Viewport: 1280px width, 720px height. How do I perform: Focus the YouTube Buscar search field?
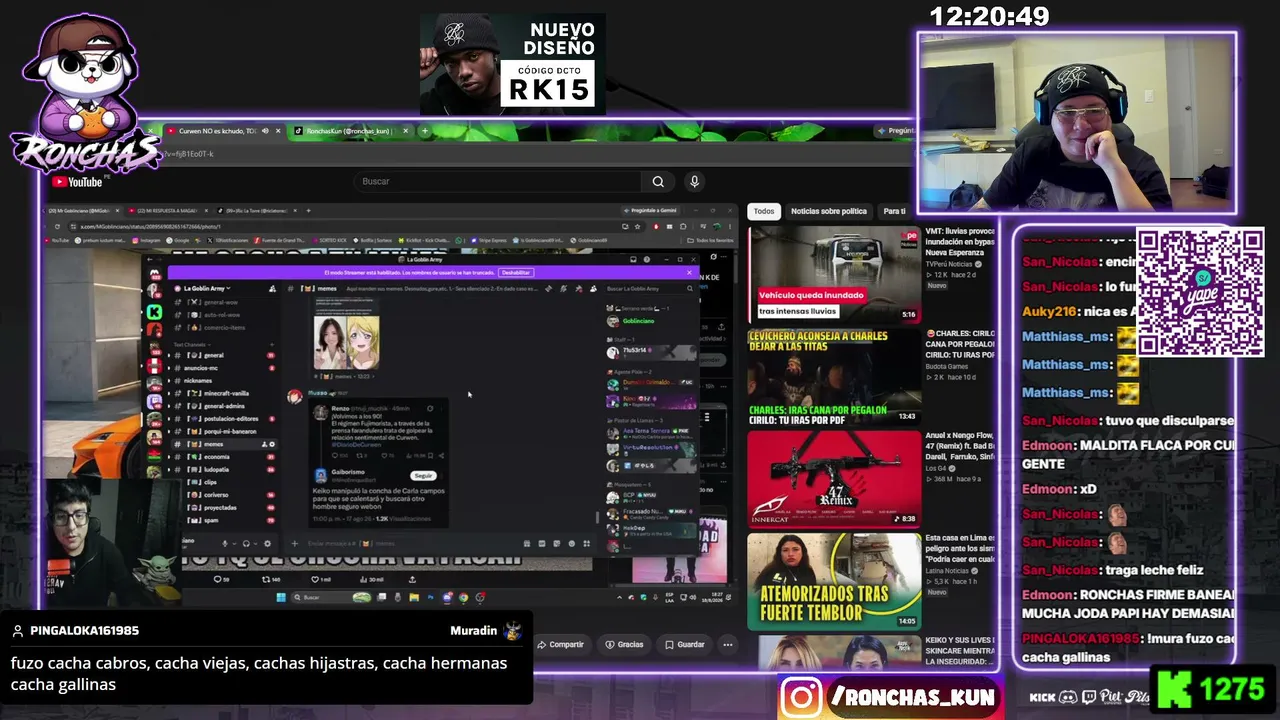click(x=497, y=181)
